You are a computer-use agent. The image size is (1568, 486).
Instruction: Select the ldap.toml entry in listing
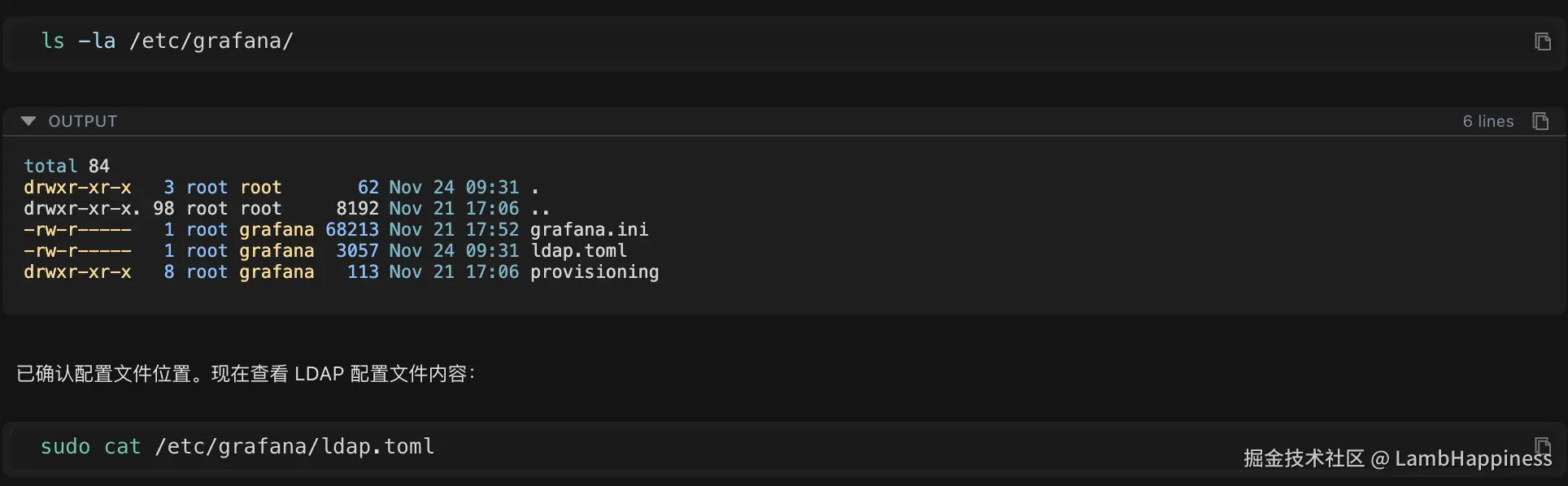tap(578, 251)
